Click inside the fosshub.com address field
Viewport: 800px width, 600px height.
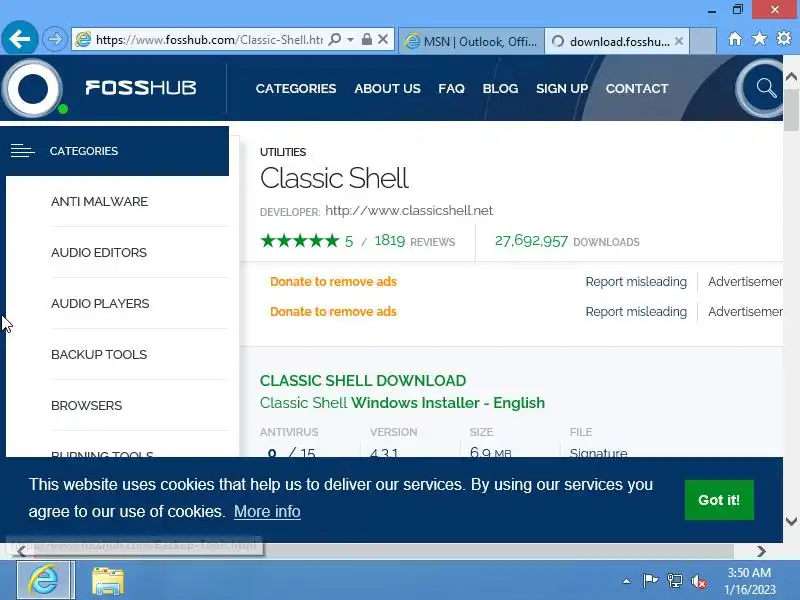(x=209, y=39)
